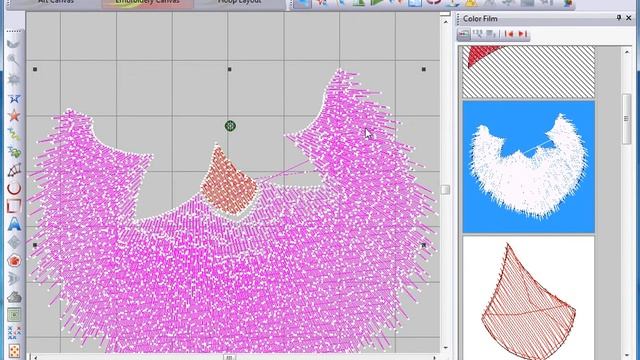Click the green play triangle in top toolbar
The image size is (640, 360).
(376, 2)
